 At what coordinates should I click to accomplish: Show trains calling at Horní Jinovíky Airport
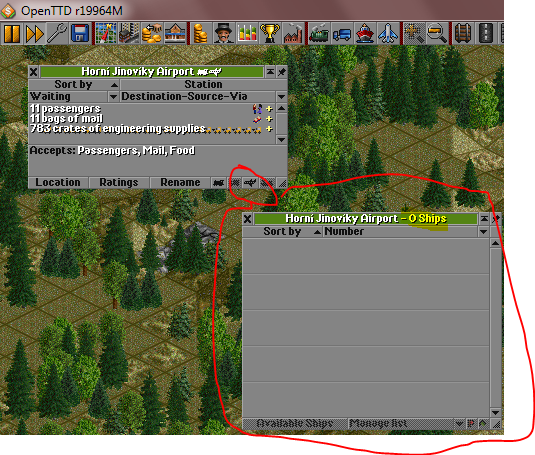click(219, 183)
